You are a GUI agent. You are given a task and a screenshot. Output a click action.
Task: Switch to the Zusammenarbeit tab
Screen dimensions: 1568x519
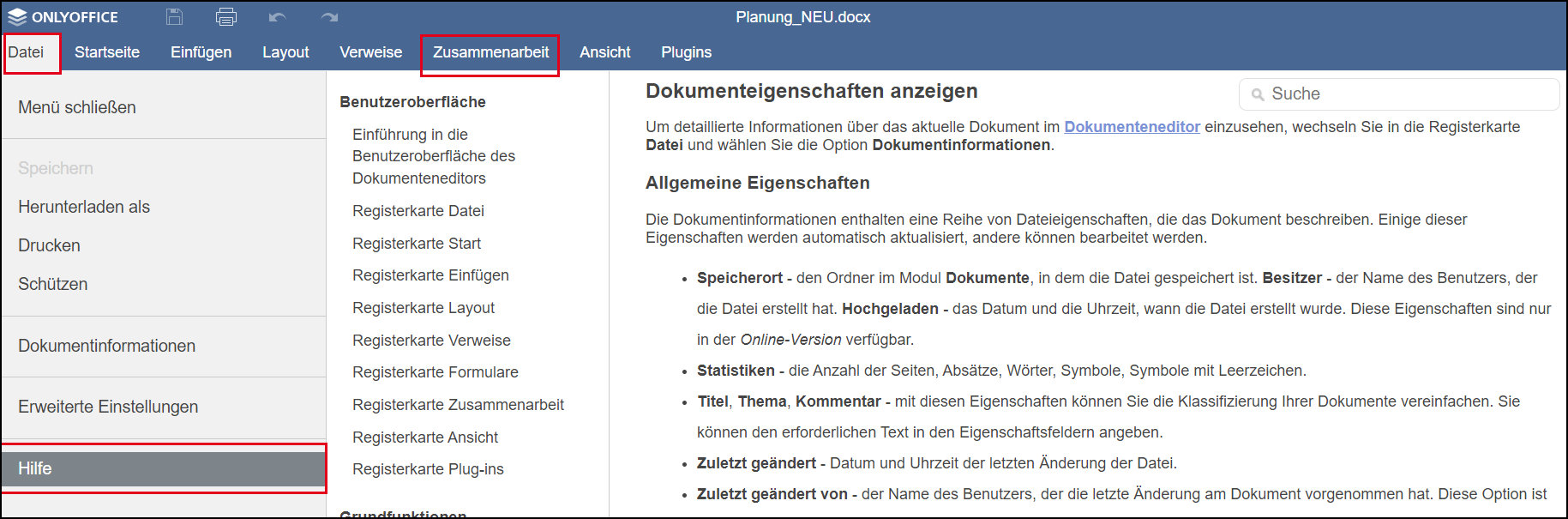click(x=490, y=52)
